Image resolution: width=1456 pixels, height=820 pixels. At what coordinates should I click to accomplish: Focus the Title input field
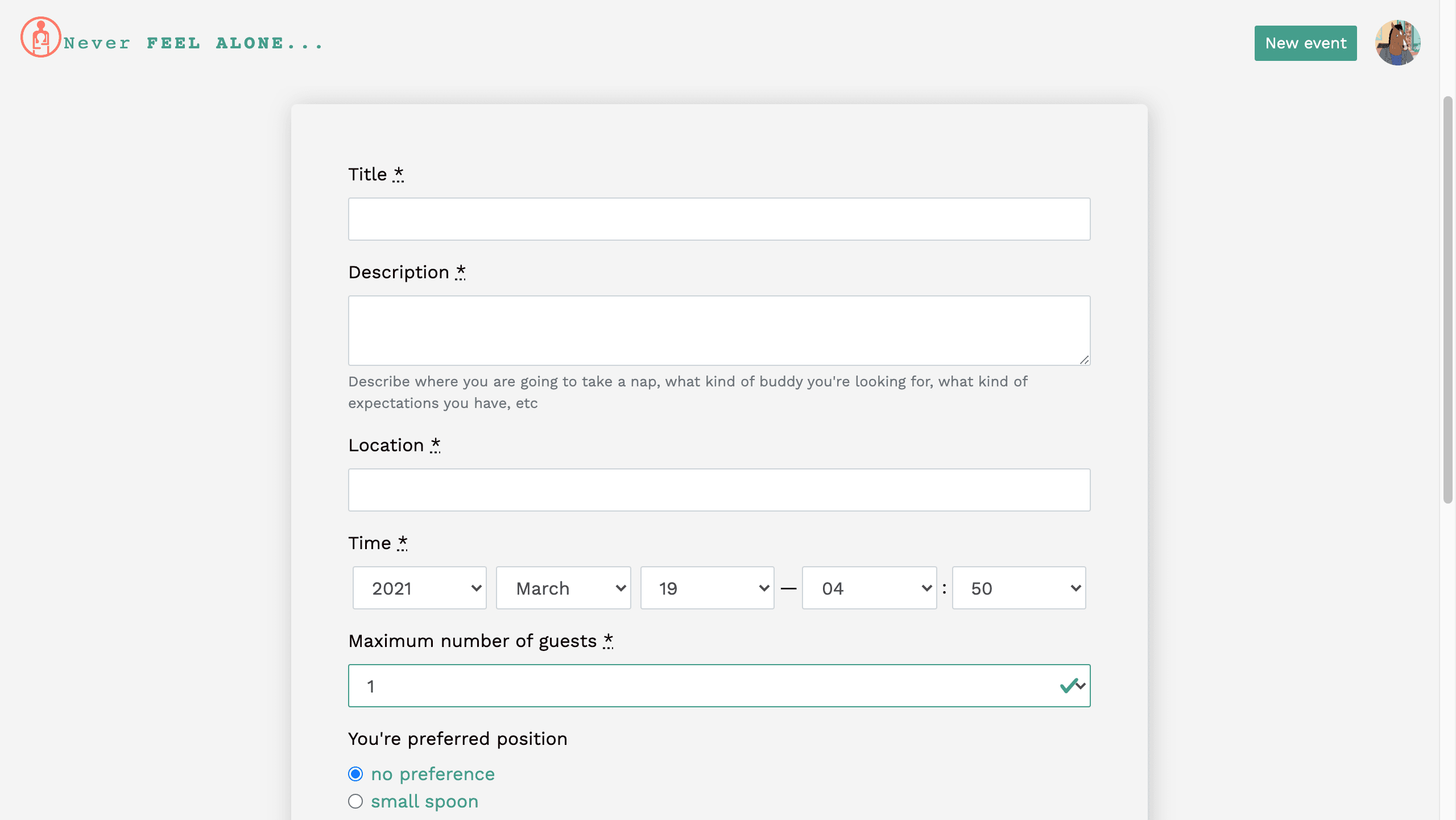(719, 219)
